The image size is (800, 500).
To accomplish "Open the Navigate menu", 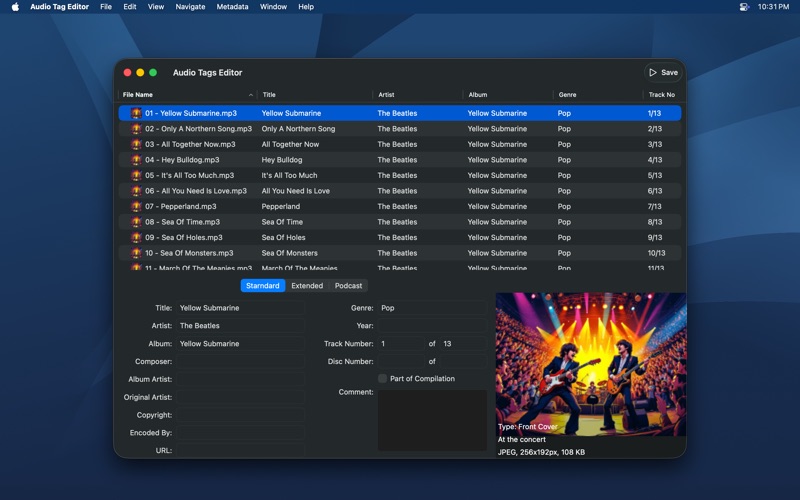I will pyautogui.click(x=190, y=7).
